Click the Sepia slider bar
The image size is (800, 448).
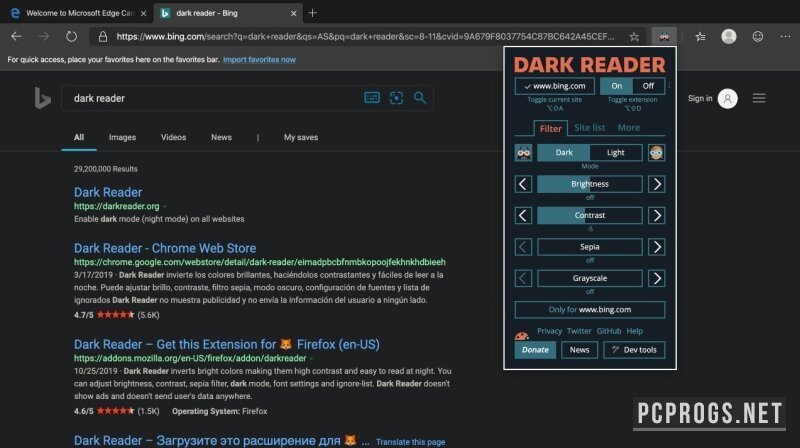[590, 247]
